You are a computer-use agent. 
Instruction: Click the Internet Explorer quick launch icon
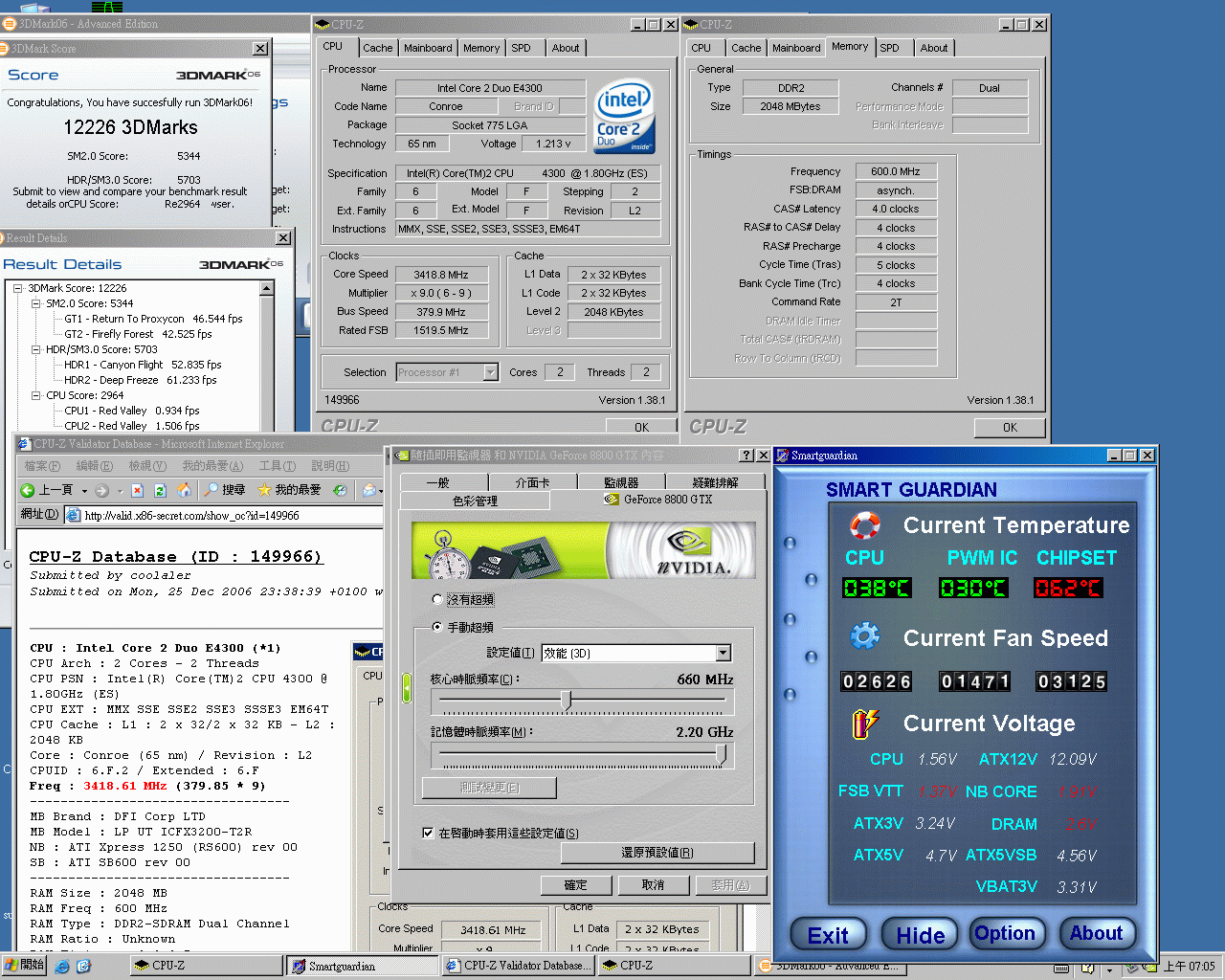point(62,967)
